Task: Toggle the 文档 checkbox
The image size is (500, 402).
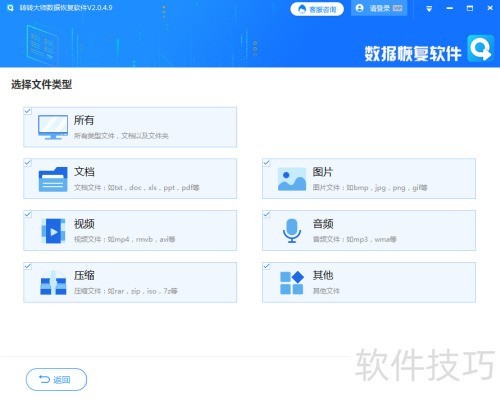Action: pyautogui.click(x=28, y=163)
